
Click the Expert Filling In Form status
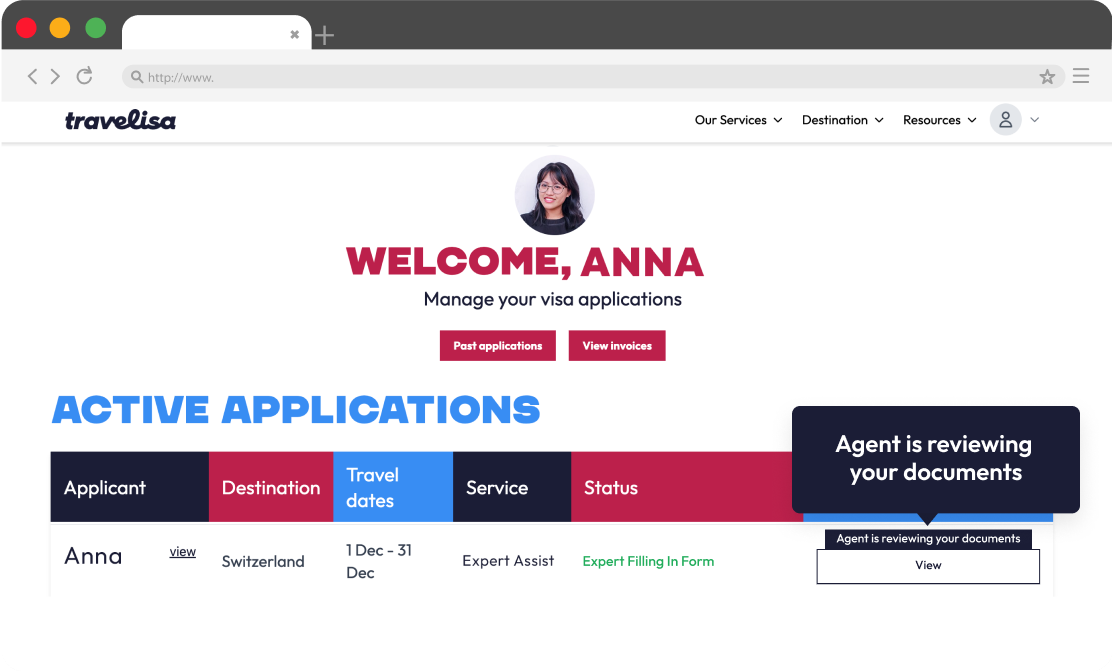point(648,561)
